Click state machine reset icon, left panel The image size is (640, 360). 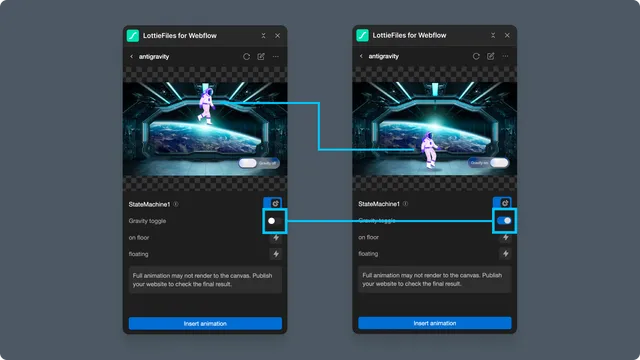tap(276, 203)
